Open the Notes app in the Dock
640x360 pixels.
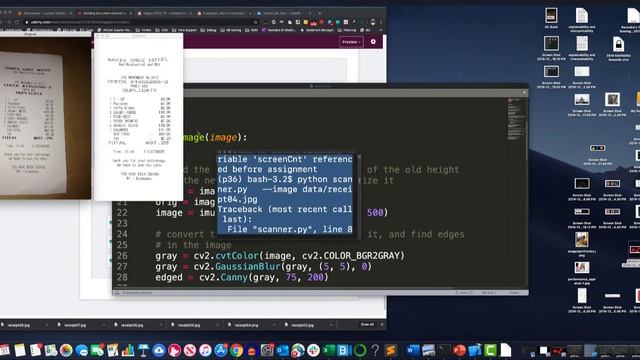[x=20, y=350]
